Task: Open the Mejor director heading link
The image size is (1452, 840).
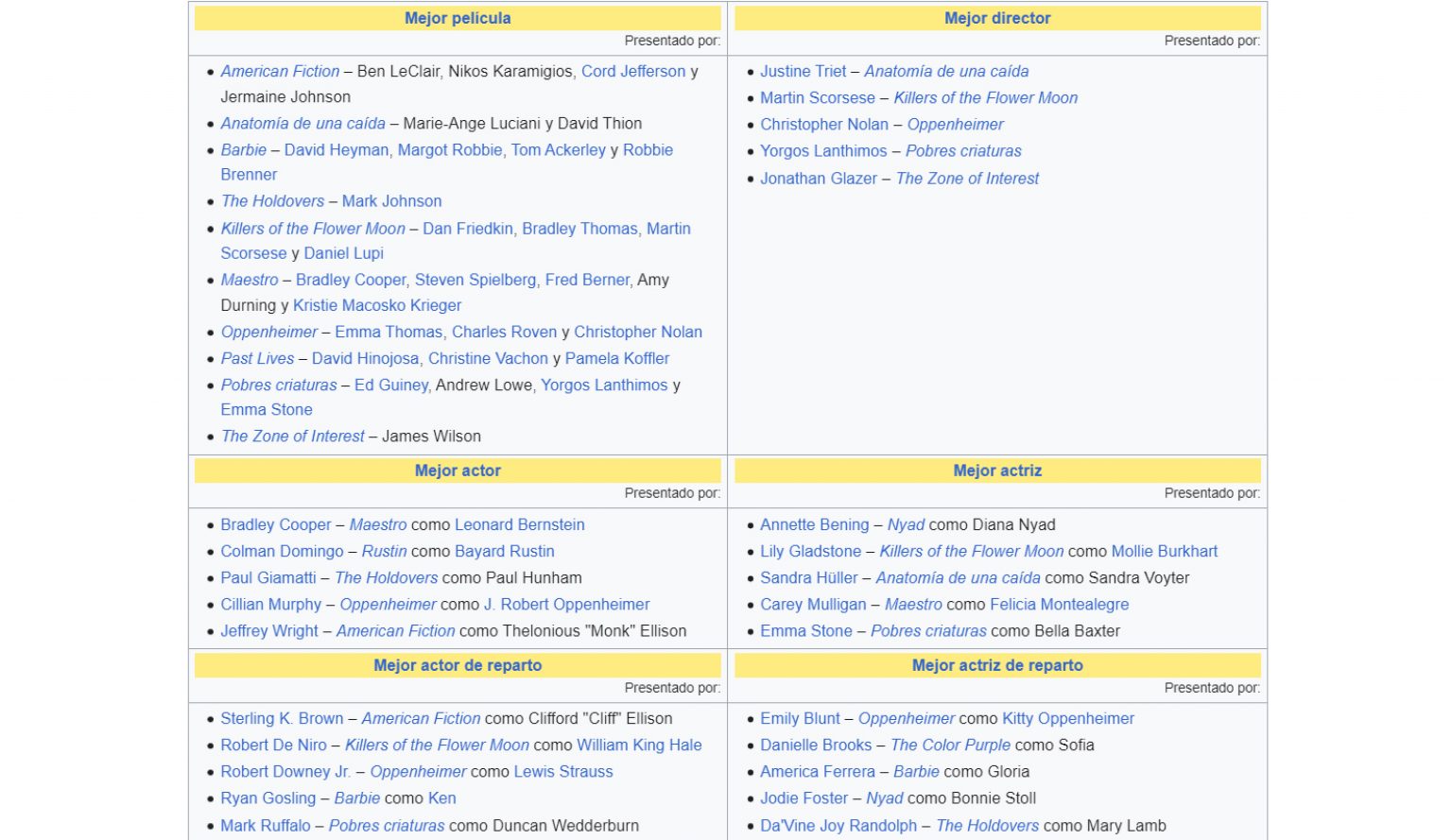Action: 997,18
